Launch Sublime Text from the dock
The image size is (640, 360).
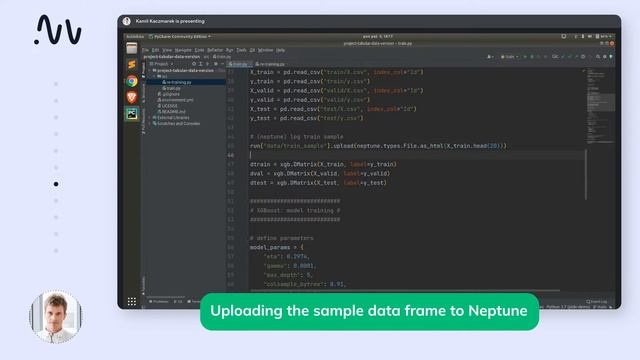131,64
